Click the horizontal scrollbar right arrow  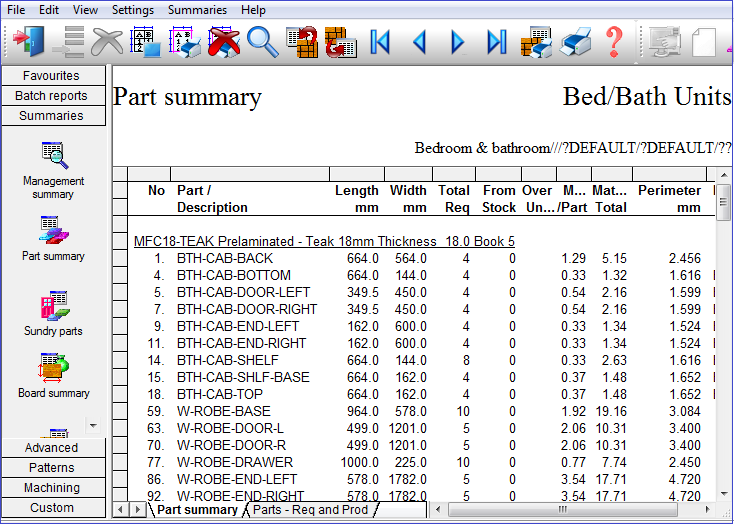pos(707,509)
